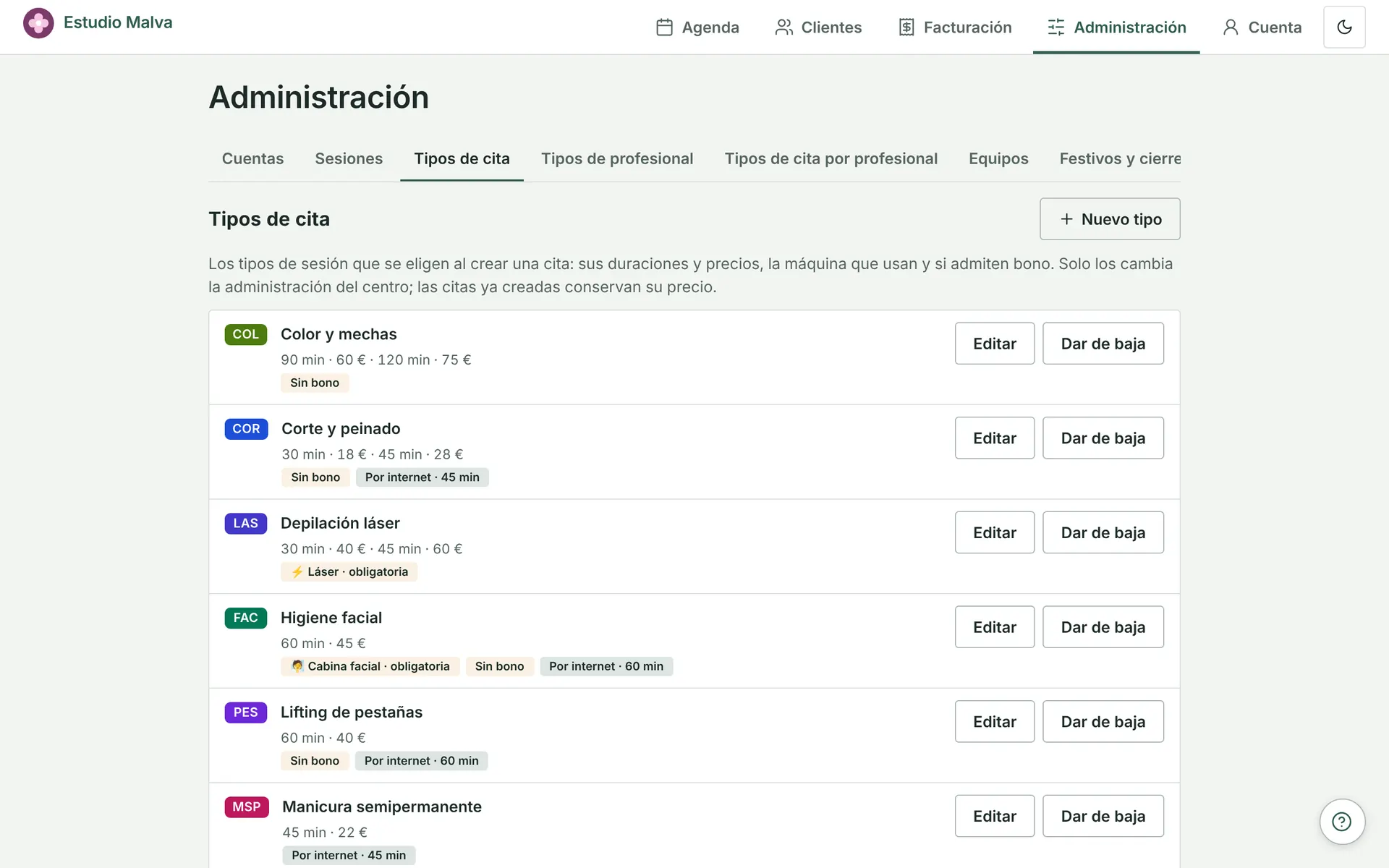
Task: Click the Manicura semipermanente title
Action: click(x=382, y=807)
